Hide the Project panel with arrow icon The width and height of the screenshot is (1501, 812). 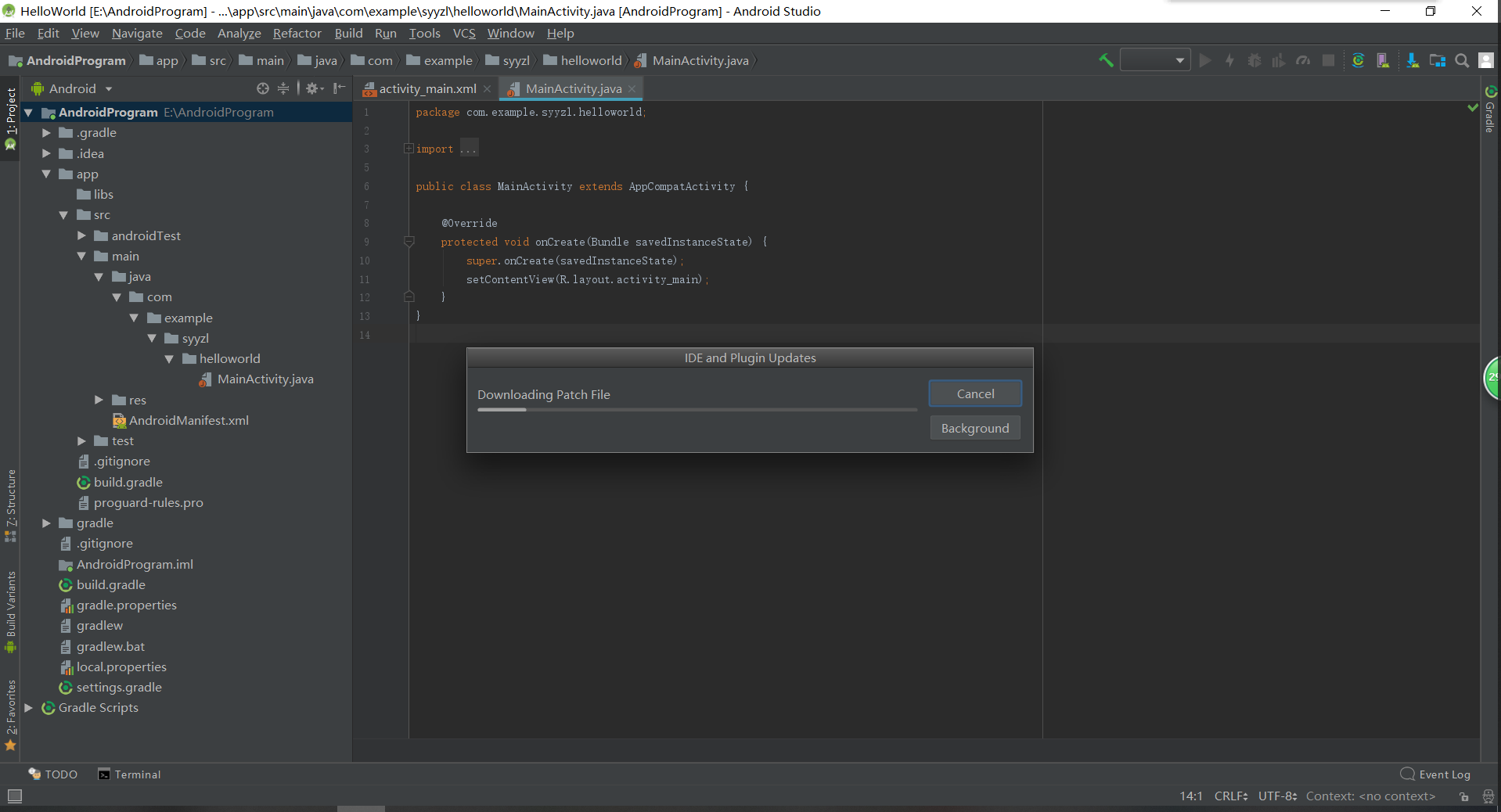click(339, 88)
